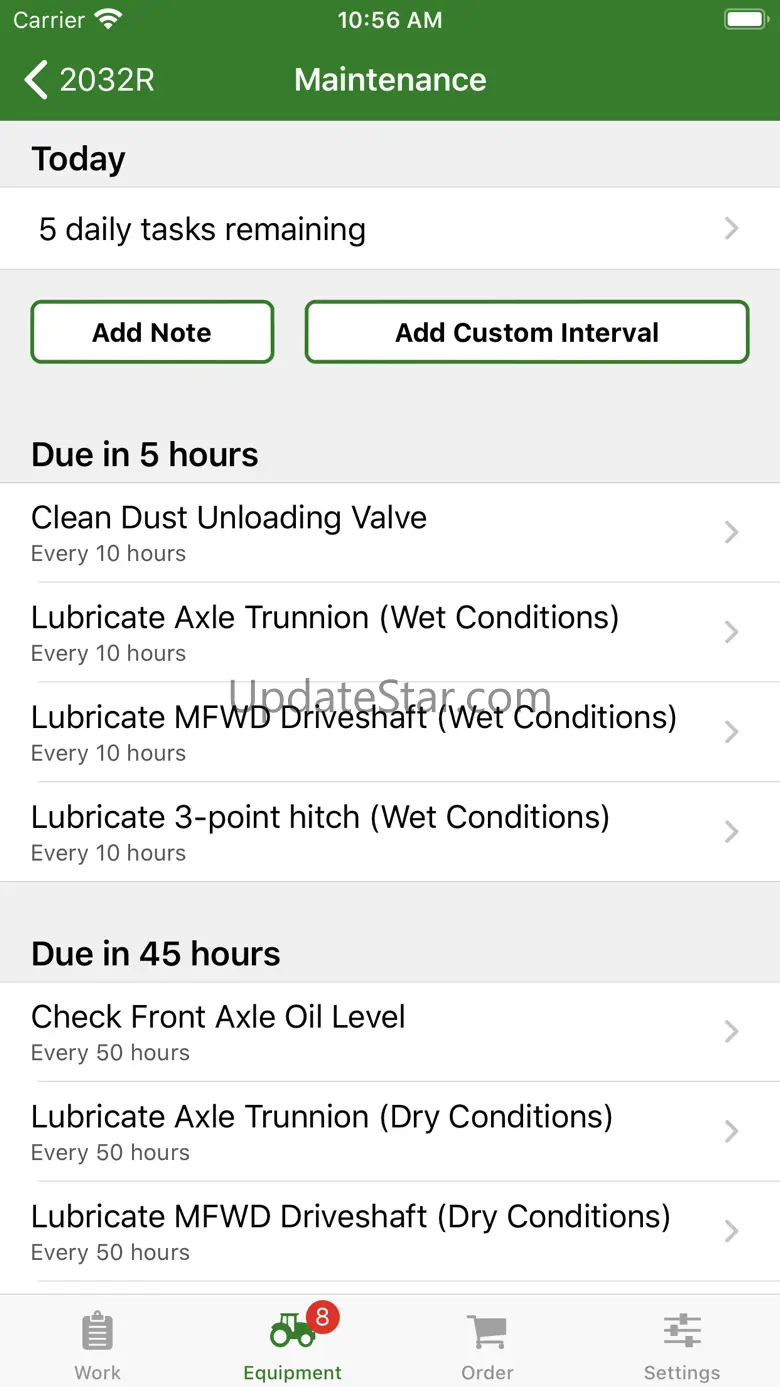Open Lubricate MFWD Driveshaft (Wet Conditions) row

click(x=354, y=732)
